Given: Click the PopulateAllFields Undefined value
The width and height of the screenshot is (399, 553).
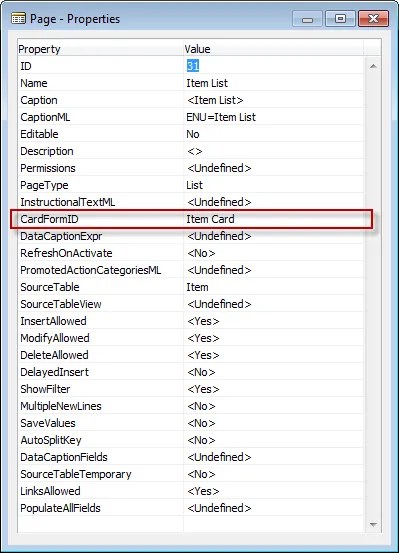Looking at the screenshot, I should click(219, 508).
